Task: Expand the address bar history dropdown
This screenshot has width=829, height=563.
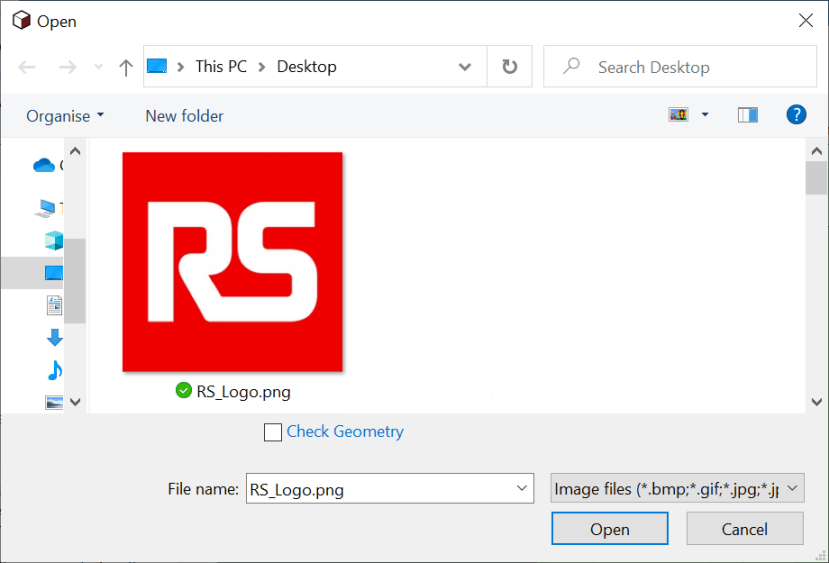Action: pos(465,67)
